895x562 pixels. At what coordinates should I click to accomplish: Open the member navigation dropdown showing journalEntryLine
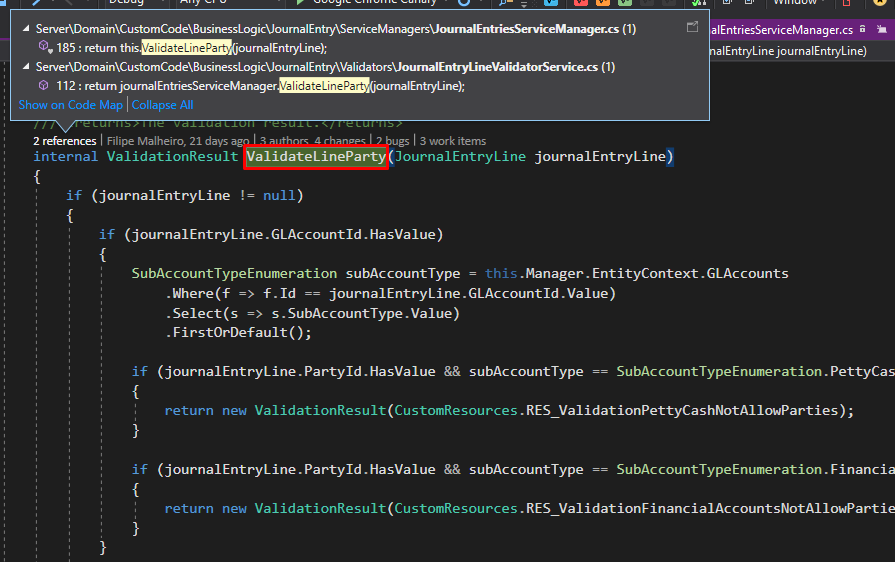point(787,51)
